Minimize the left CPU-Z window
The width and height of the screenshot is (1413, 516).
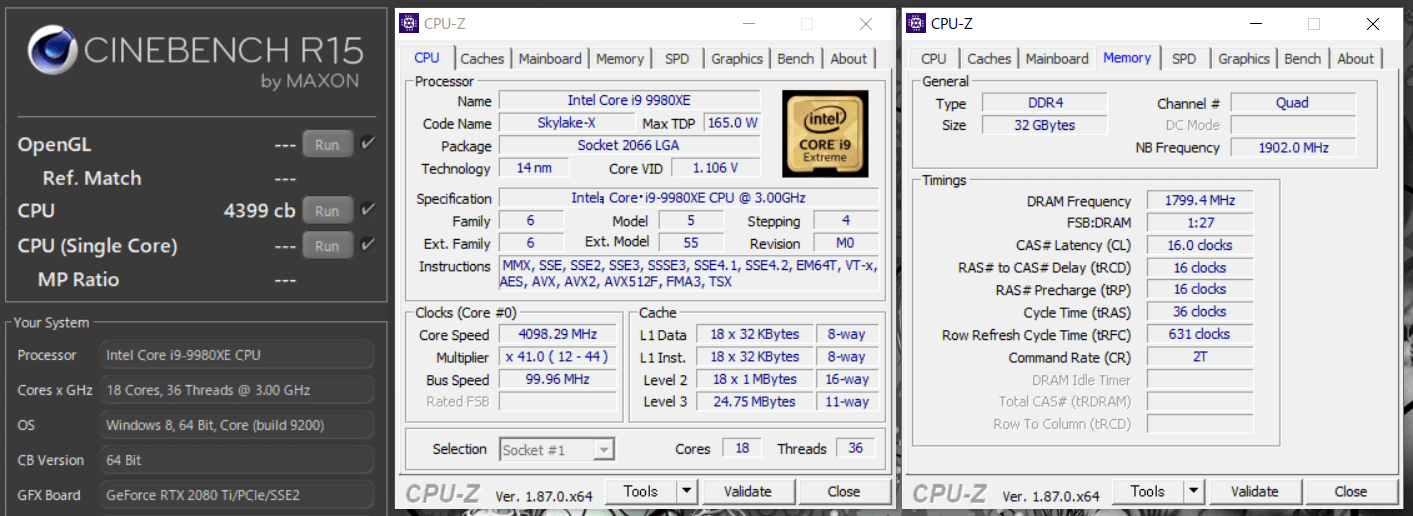click(749, 24)
